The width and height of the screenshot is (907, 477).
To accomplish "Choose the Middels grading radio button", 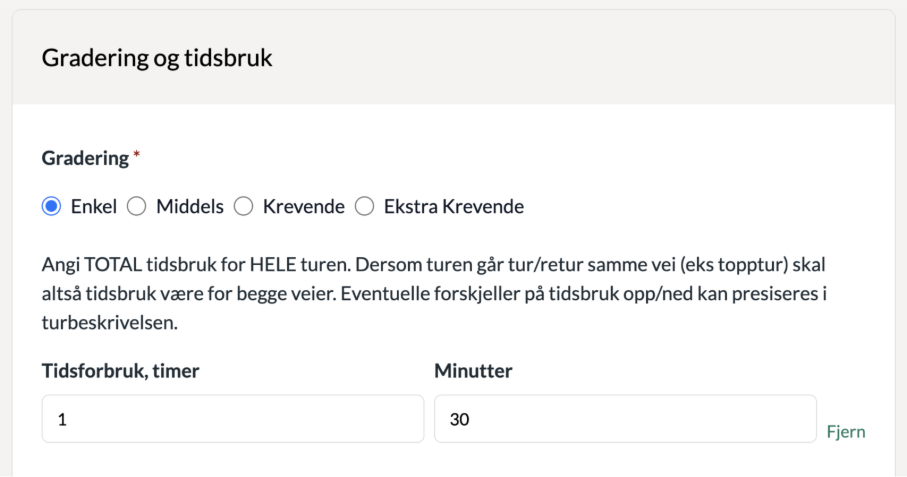I will point(136,207).
